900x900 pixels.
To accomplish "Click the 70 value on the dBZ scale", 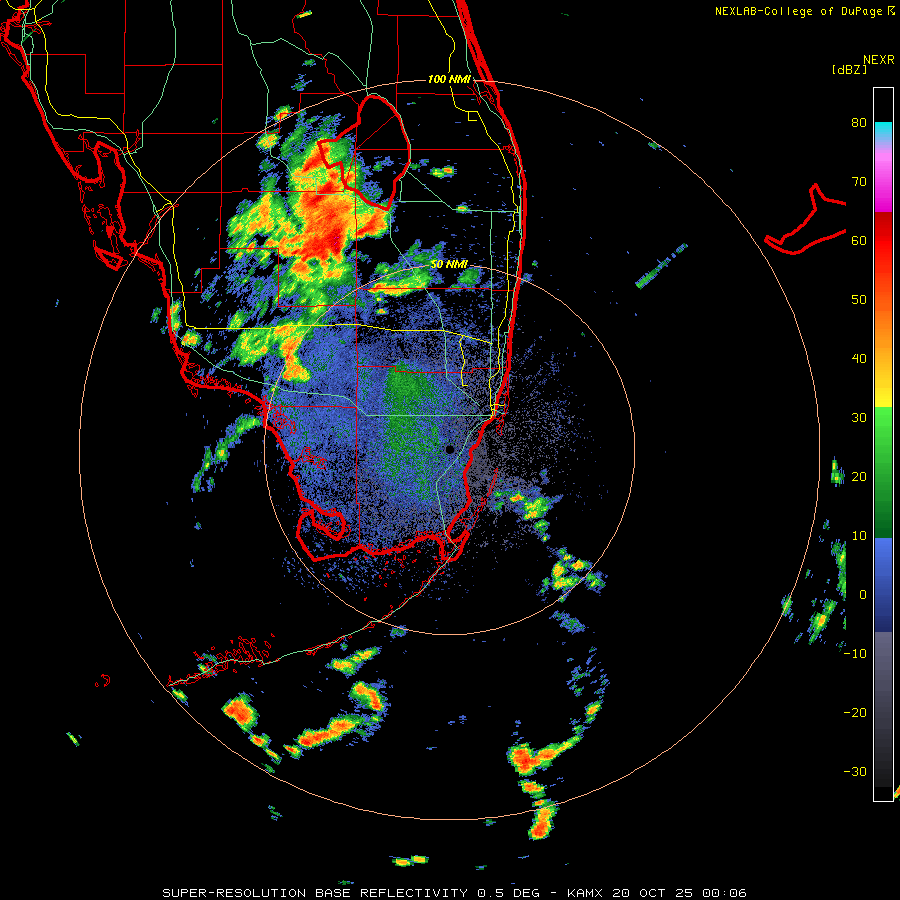I will 859,182.
